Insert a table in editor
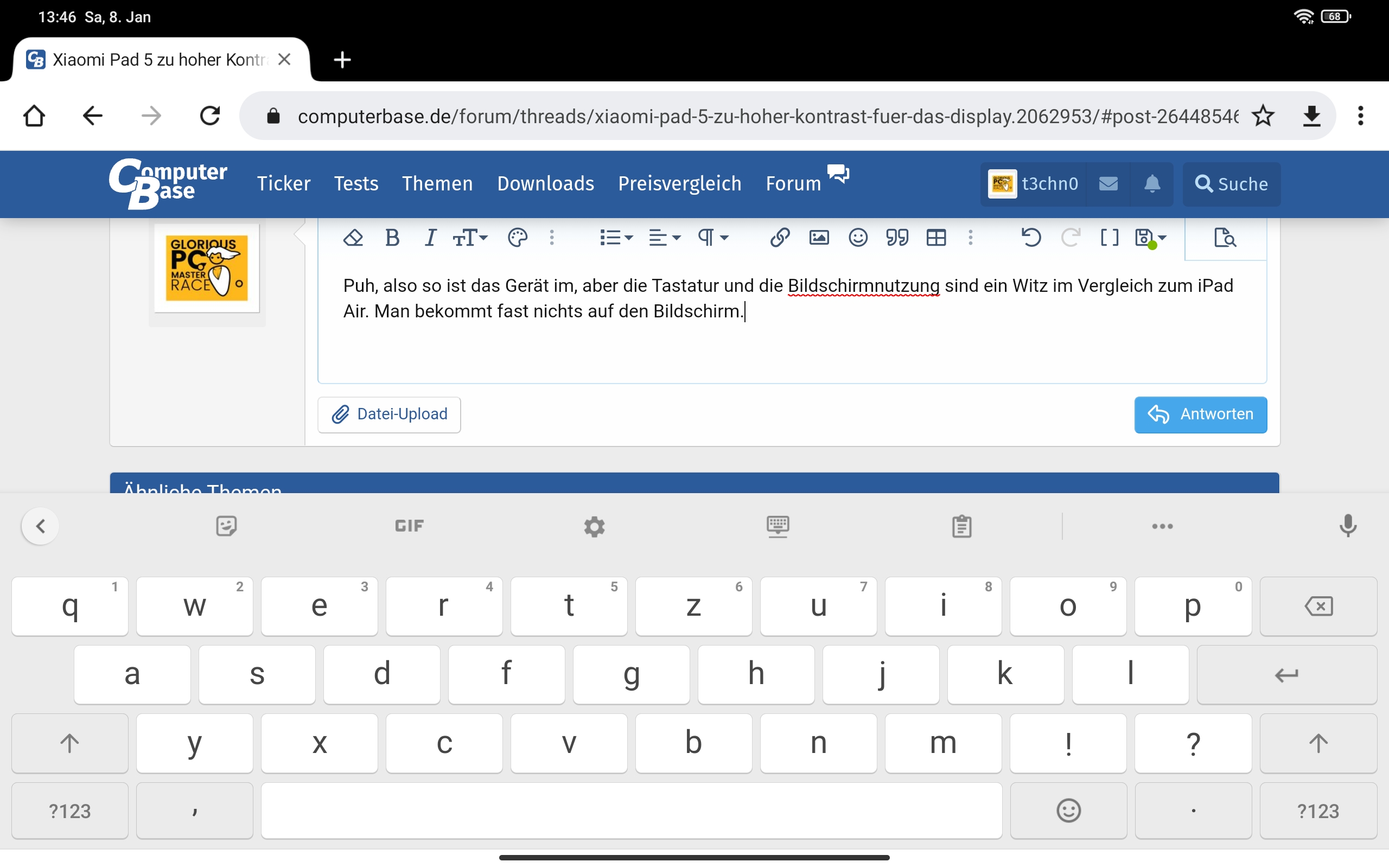1389x868 pixels. pos(935,237)
